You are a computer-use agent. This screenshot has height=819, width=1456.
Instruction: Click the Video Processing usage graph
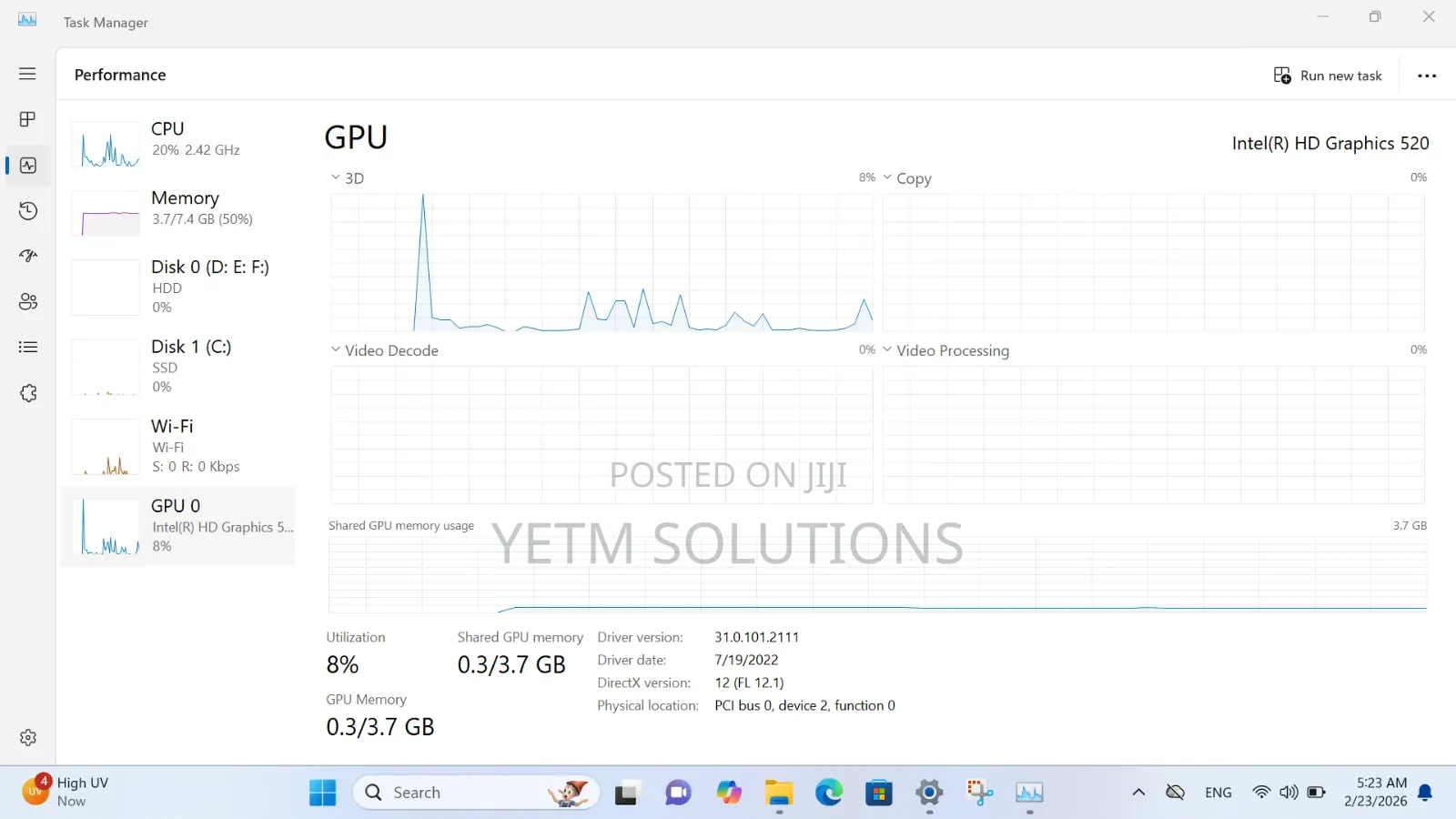click(1154, 435)
